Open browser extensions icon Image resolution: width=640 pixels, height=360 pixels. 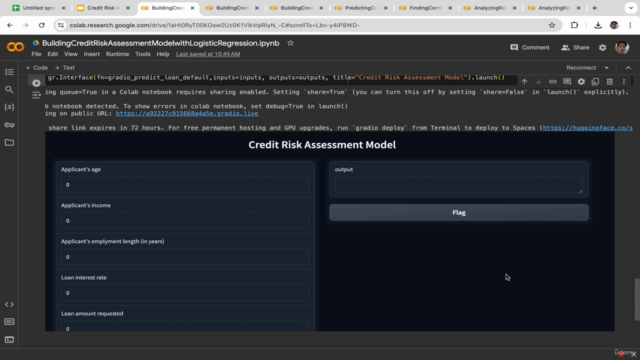tap(574, 25)
